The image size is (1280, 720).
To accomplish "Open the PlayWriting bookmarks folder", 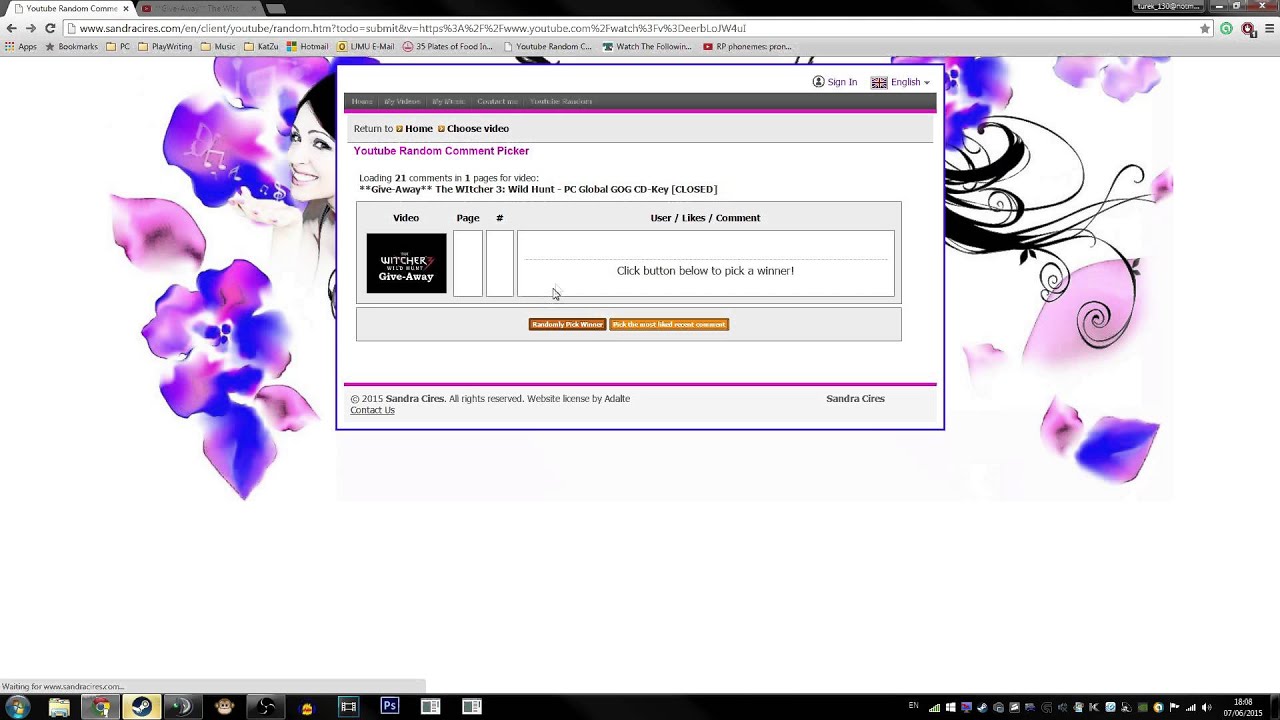I will pyautogui.click(x=165, y=46).
